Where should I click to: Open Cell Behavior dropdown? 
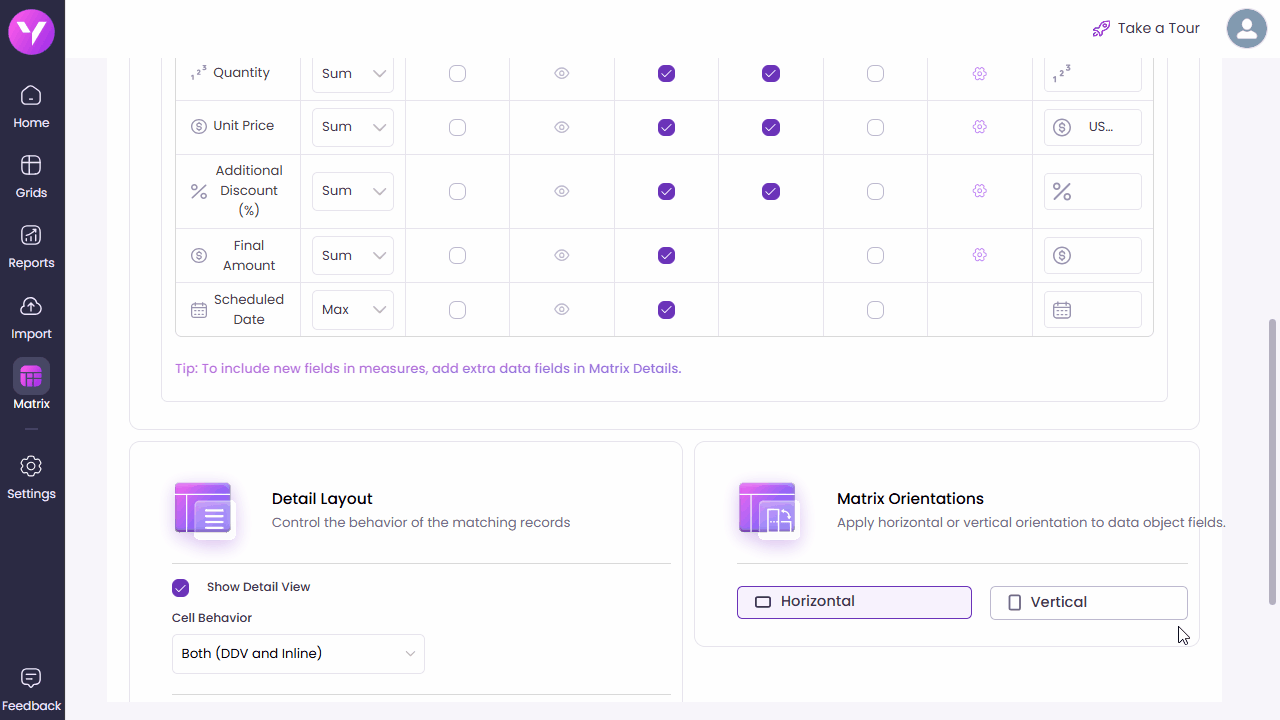[298, 654]
